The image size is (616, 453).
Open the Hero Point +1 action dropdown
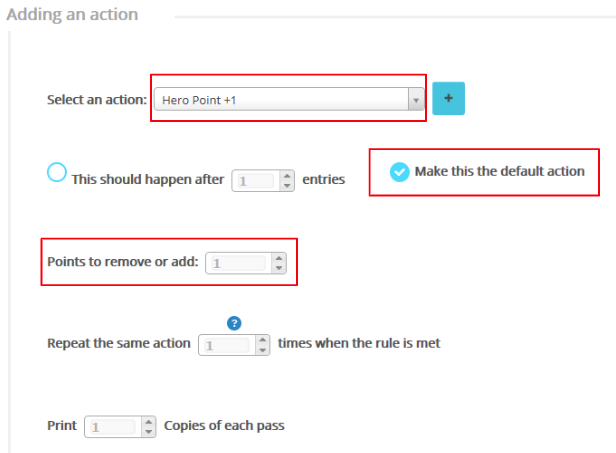click(x=280, y=99)
